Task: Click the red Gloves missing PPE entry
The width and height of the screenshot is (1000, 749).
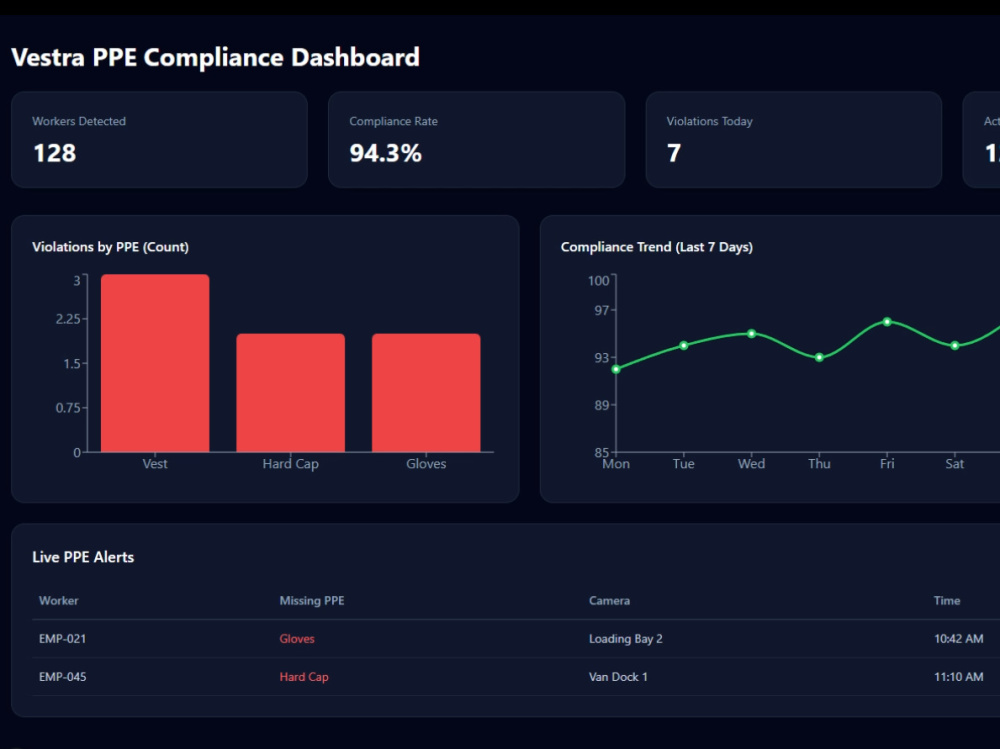Action: [x=297, y=639]
